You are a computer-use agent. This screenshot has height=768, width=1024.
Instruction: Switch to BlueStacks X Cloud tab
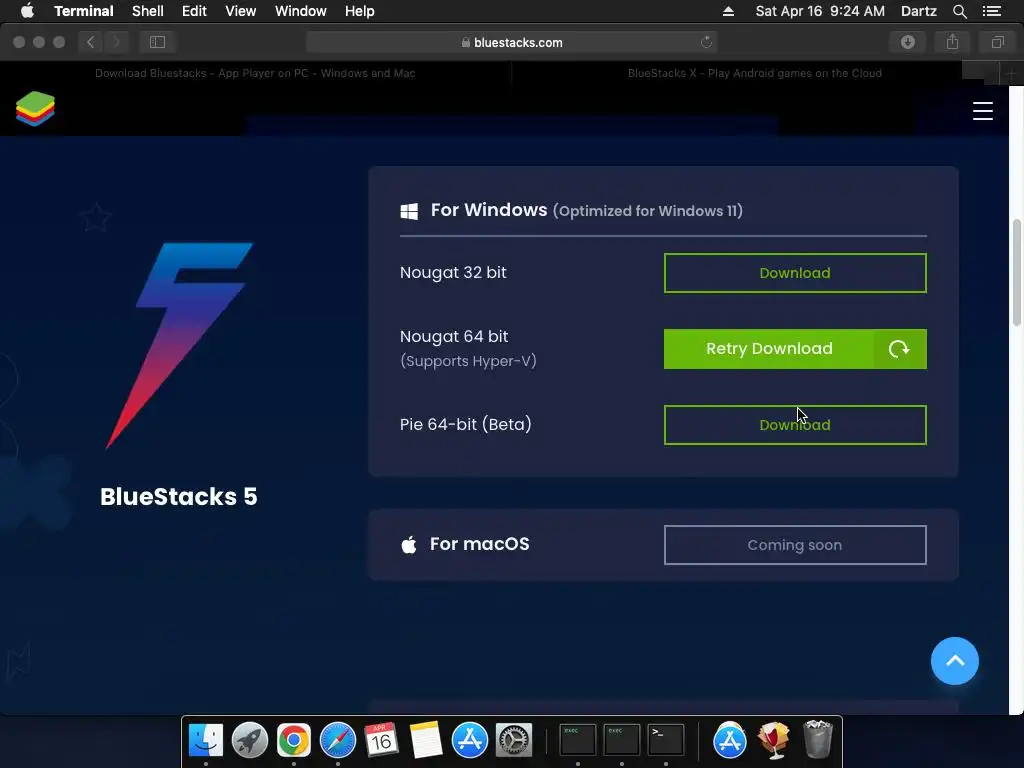click(x=755, y=73)
